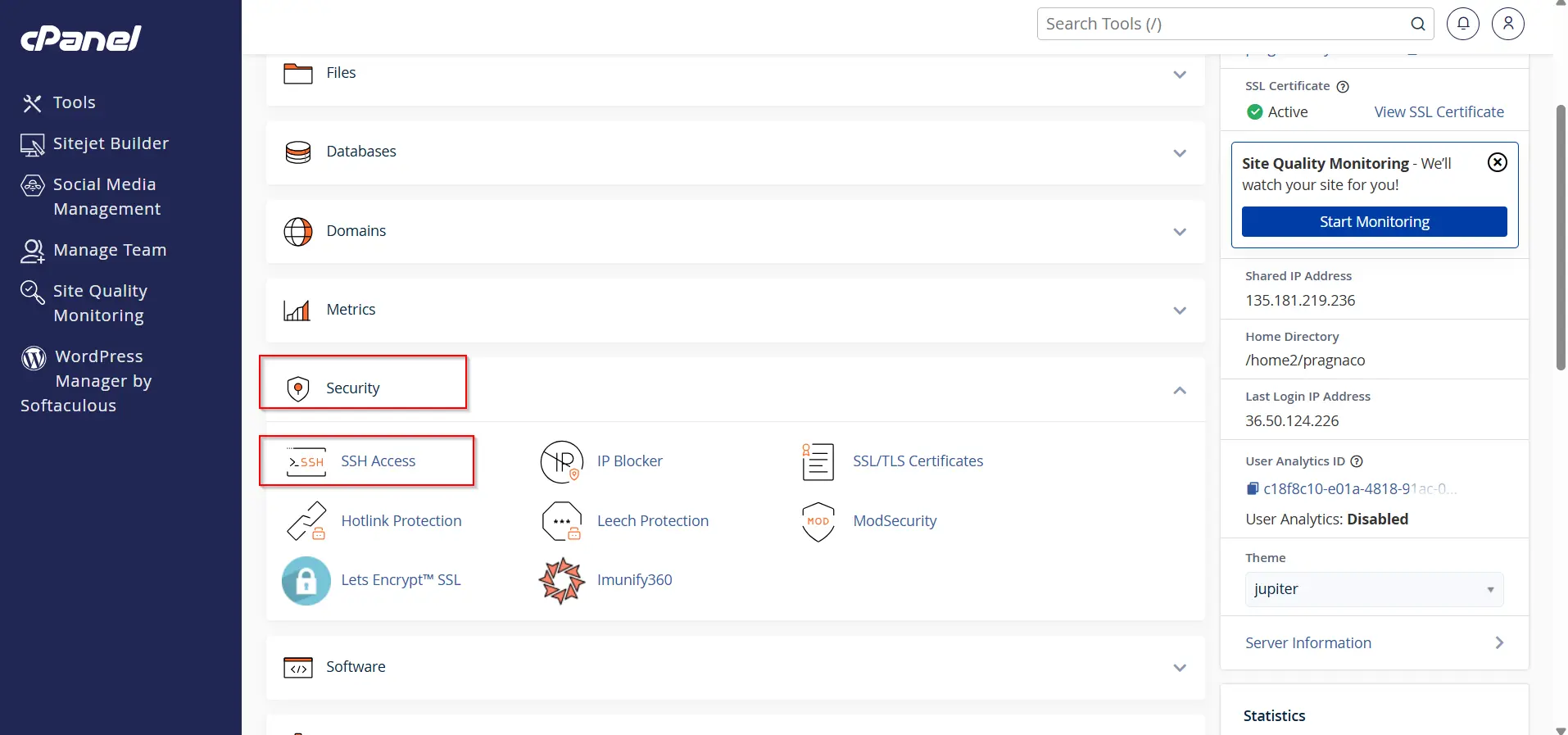Open the Server Information link
The image size is (1568, 735).
point(1307,643)
